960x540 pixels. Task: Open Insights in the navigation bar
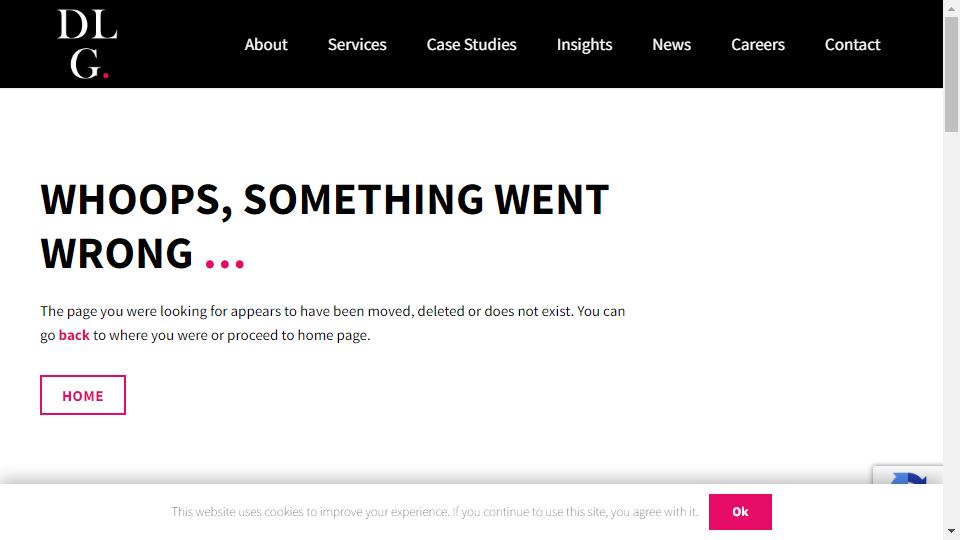click(584, 45)
